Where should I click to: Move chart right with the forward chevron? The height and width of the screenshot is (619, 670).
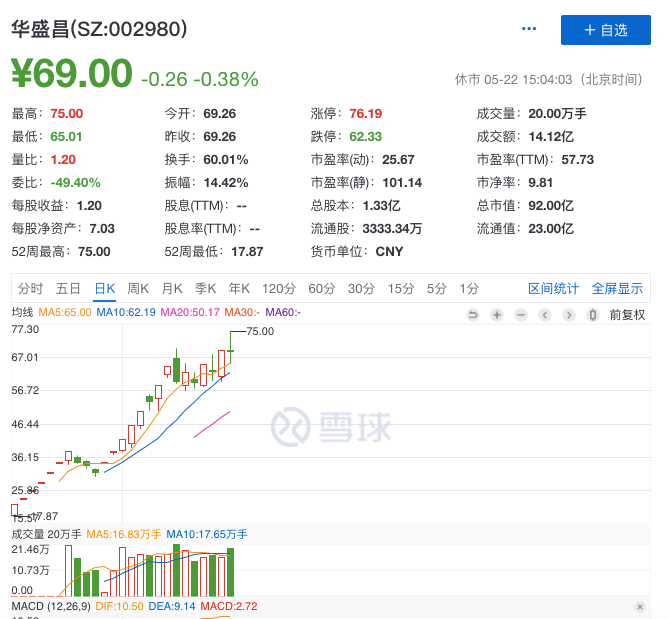[568, 315]
